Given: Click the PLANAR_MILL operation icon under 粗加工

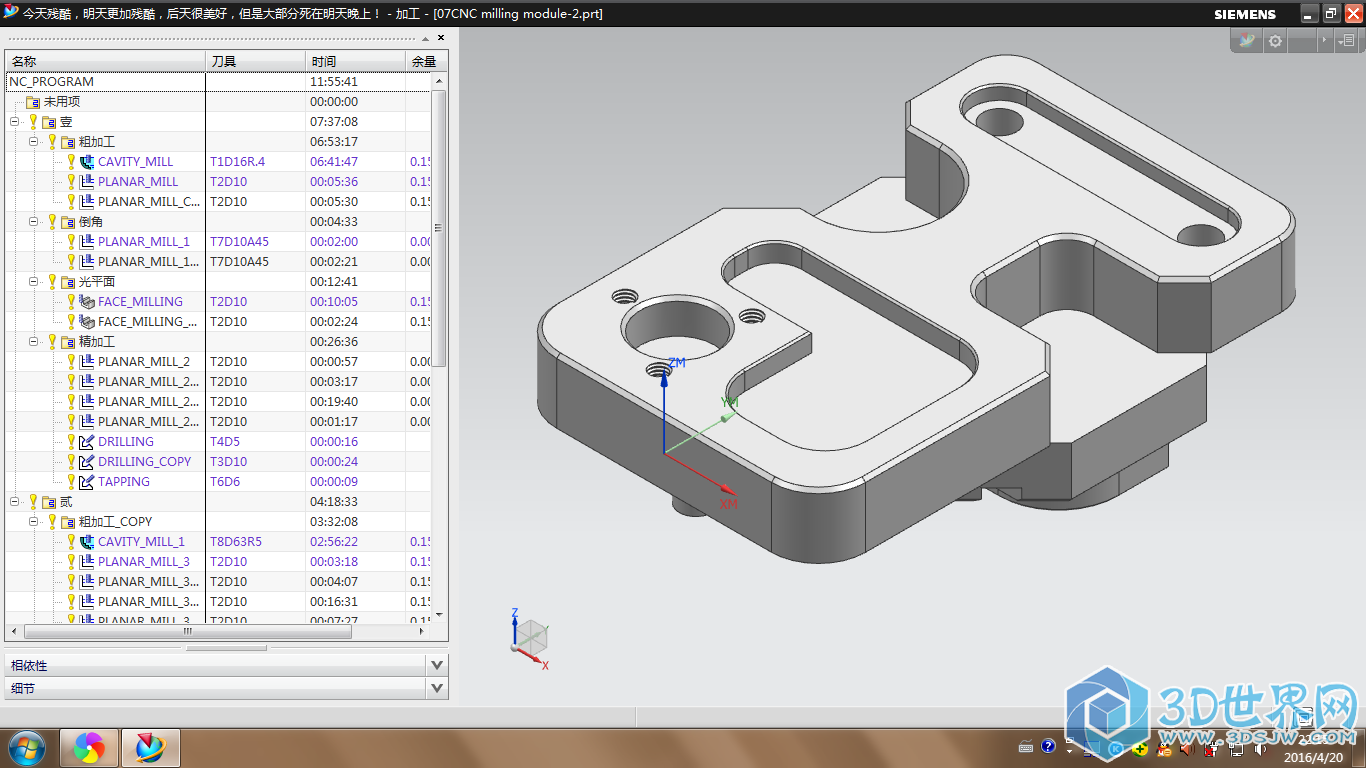Looking at the screenshot, I should click(x=87, y=181).
